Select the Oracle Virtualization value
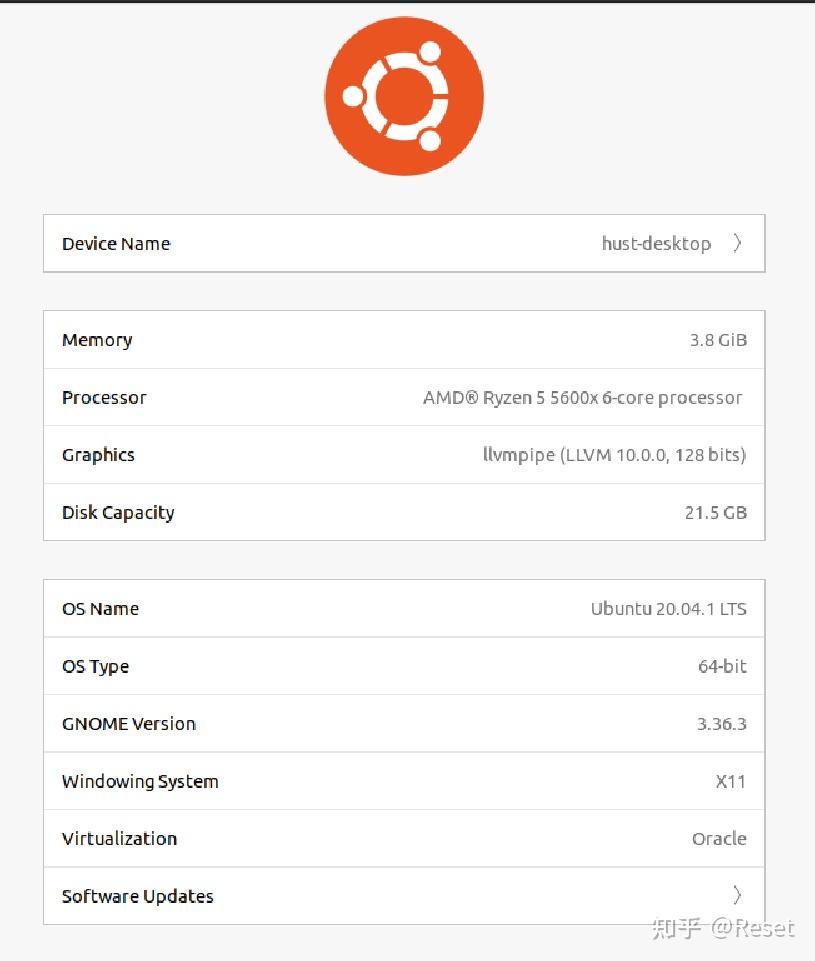Viewport: 815px width, 961px height. (x=719, y=839)
